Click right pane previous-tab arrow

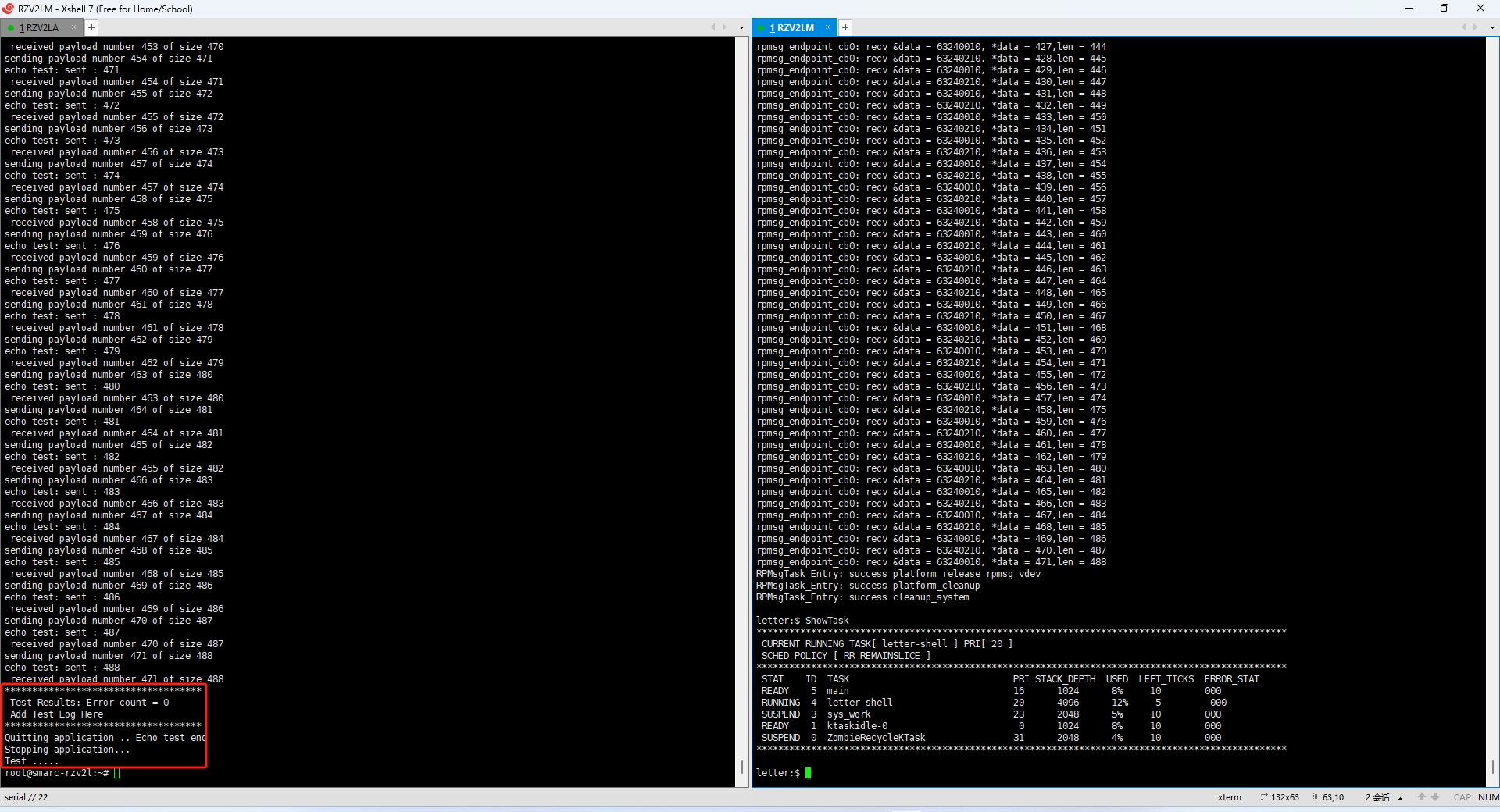pos(1463,27)
